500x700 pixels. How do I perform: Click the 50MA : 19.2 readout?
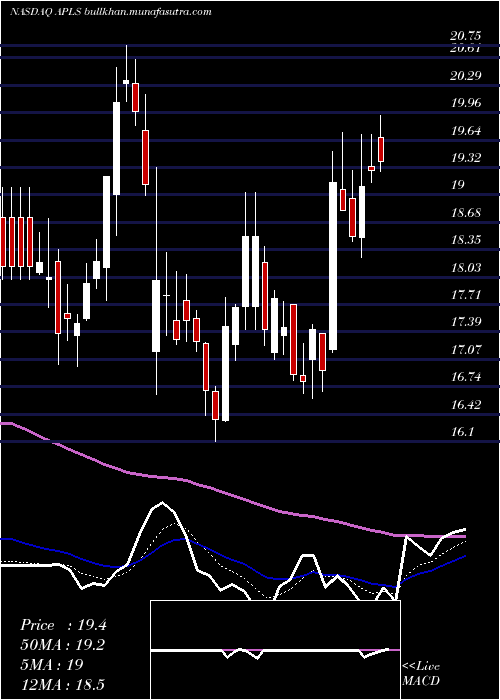pyautogui.click(x=63, y=645)
